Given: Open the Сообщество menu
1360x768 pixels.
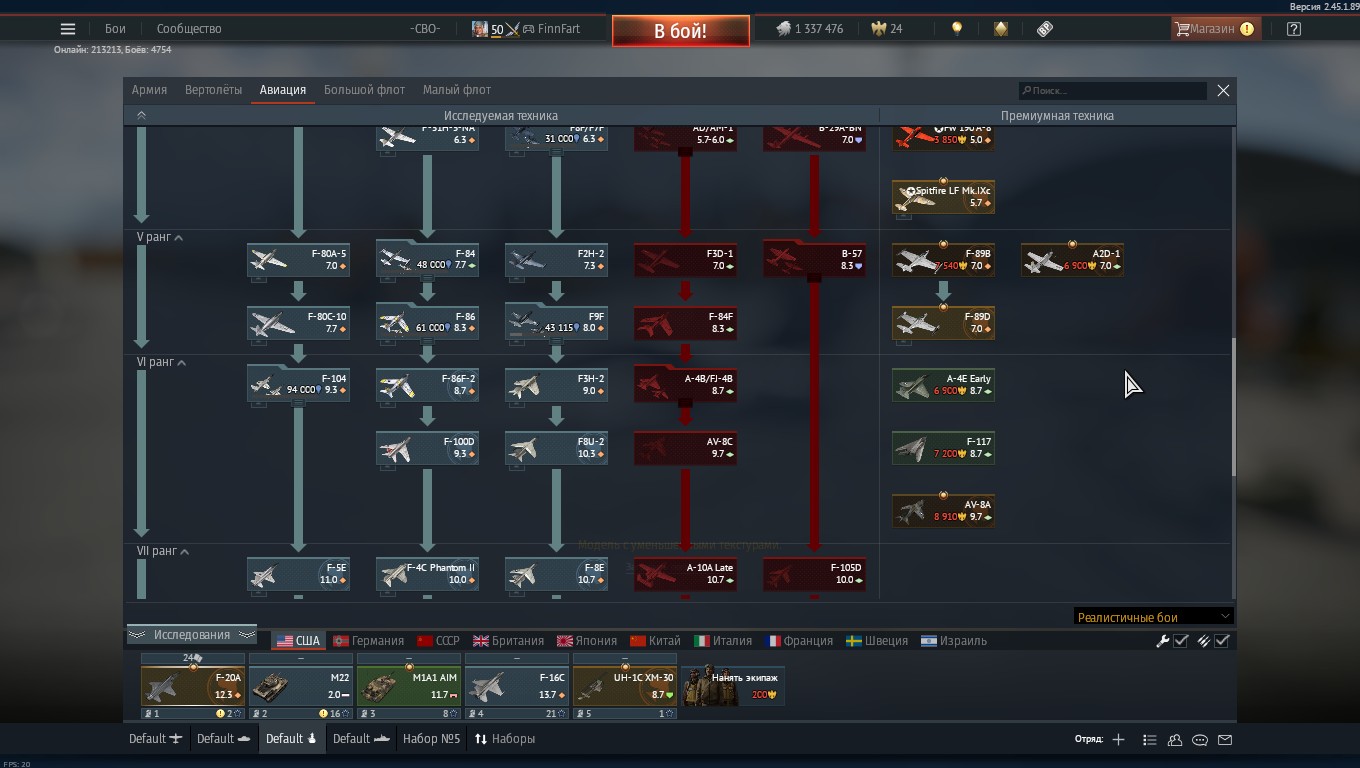Looking at the screenshot, I should 189,29.
